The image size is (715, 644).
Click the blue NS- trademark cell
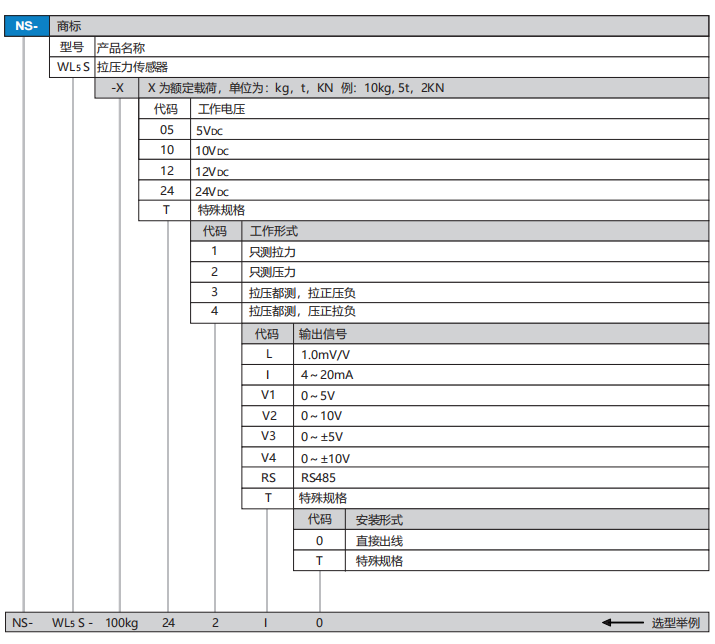point(27,26)
